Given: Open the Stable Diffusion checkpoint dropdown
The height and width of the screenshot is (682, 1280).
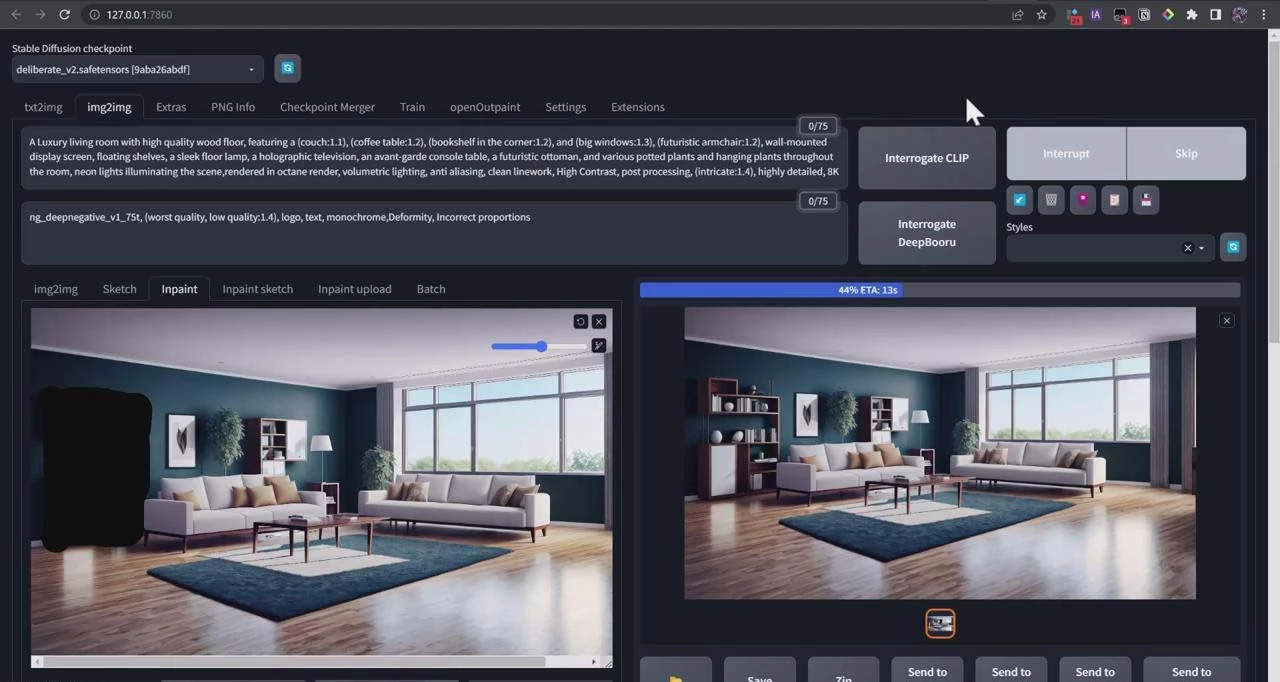Looking at the screenshot, I should coord(138,69).
